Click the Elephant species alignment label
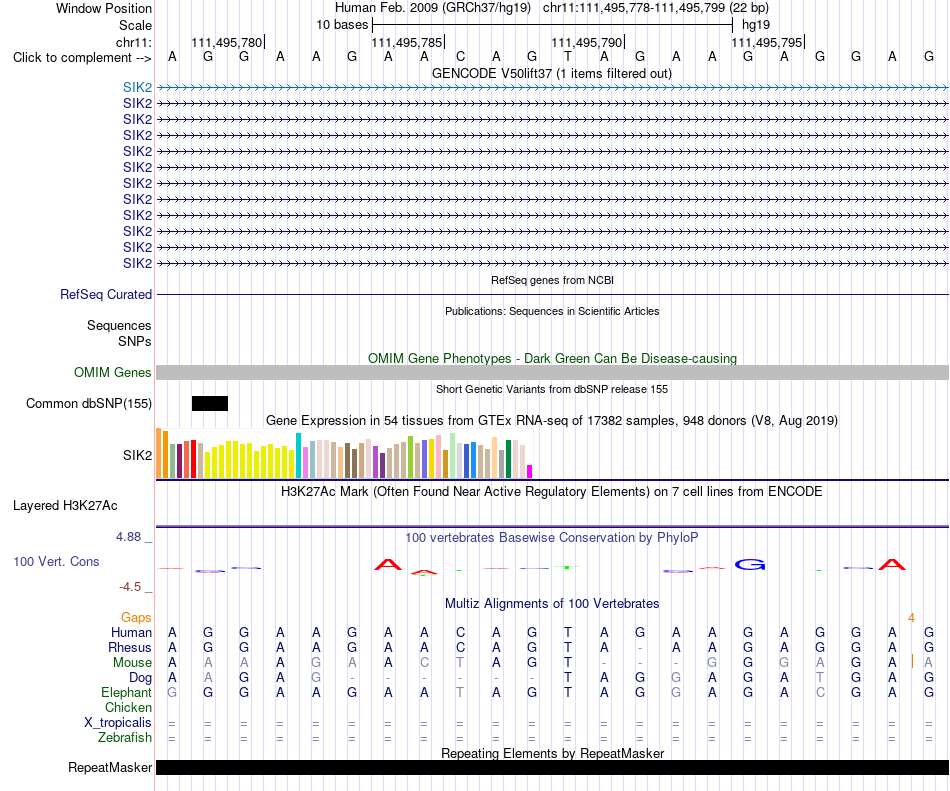The height and width of the screenshot is (791, 950). 126,692
